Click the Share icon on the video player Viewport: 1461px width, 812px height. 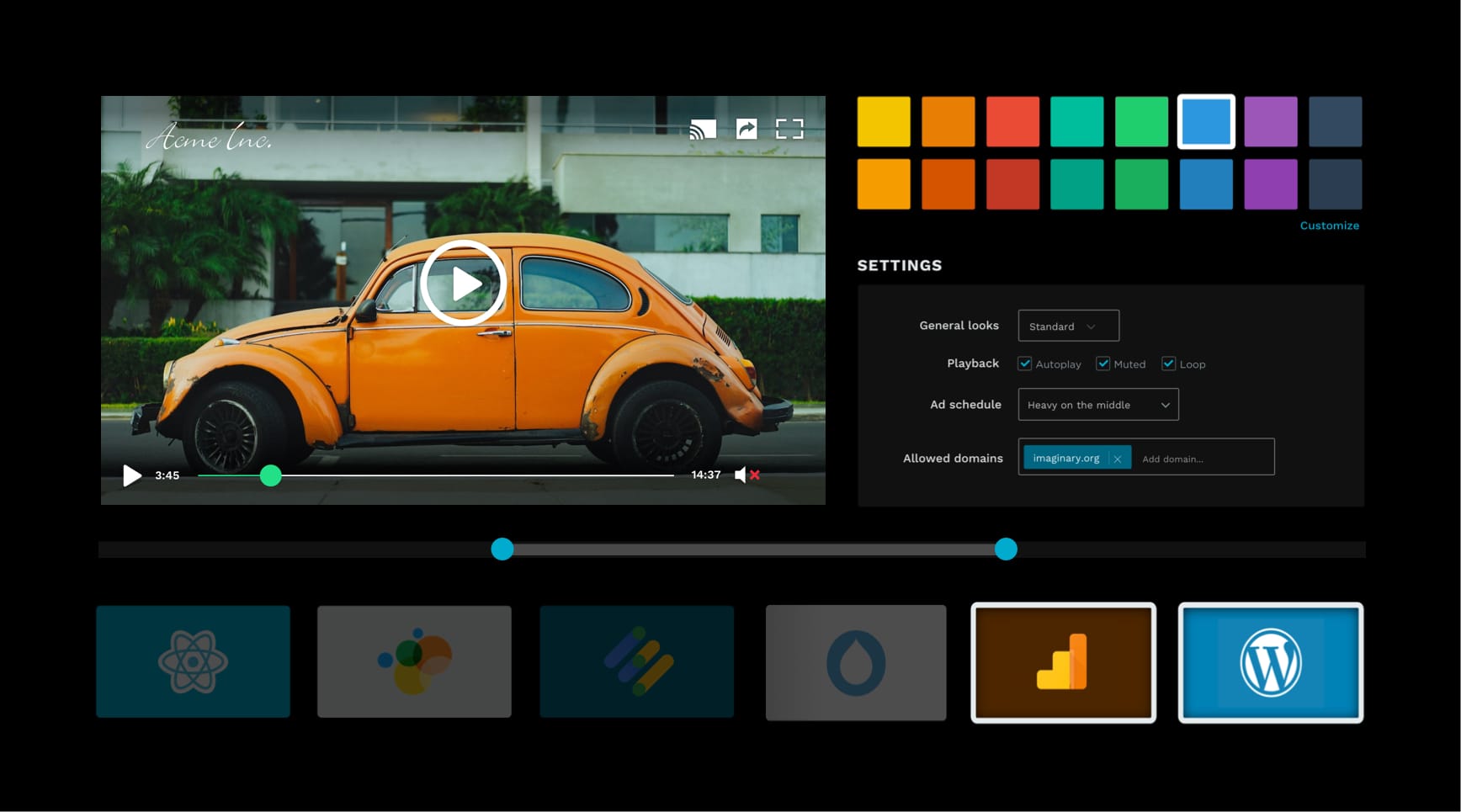click(747, 128)
